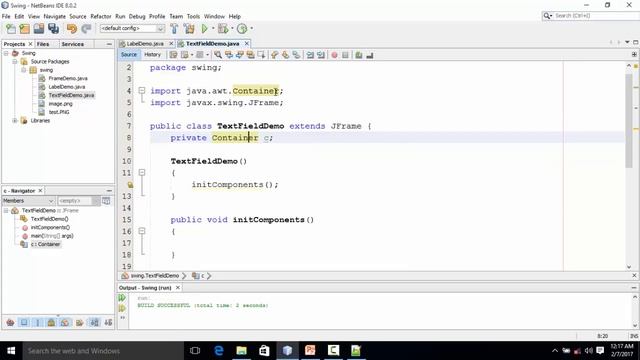This screenshot has width=640, height=360.
Task: Click swing.TextFieldDemo in the breadcrumb bar
Action: (154, 276)
